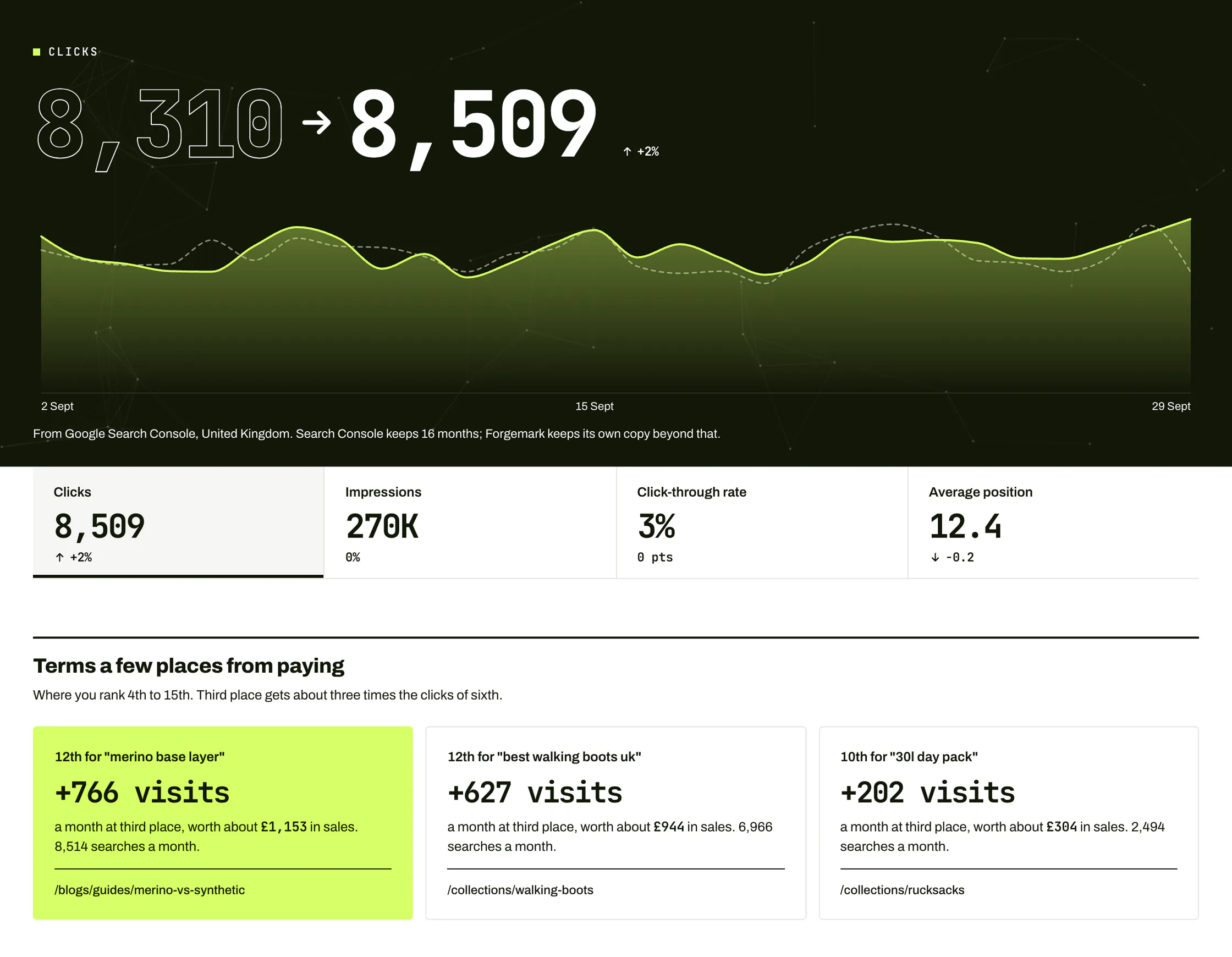Click the 15 Sept axis label
Viewport: 1232px width, 957px height.
coord(594,406)
